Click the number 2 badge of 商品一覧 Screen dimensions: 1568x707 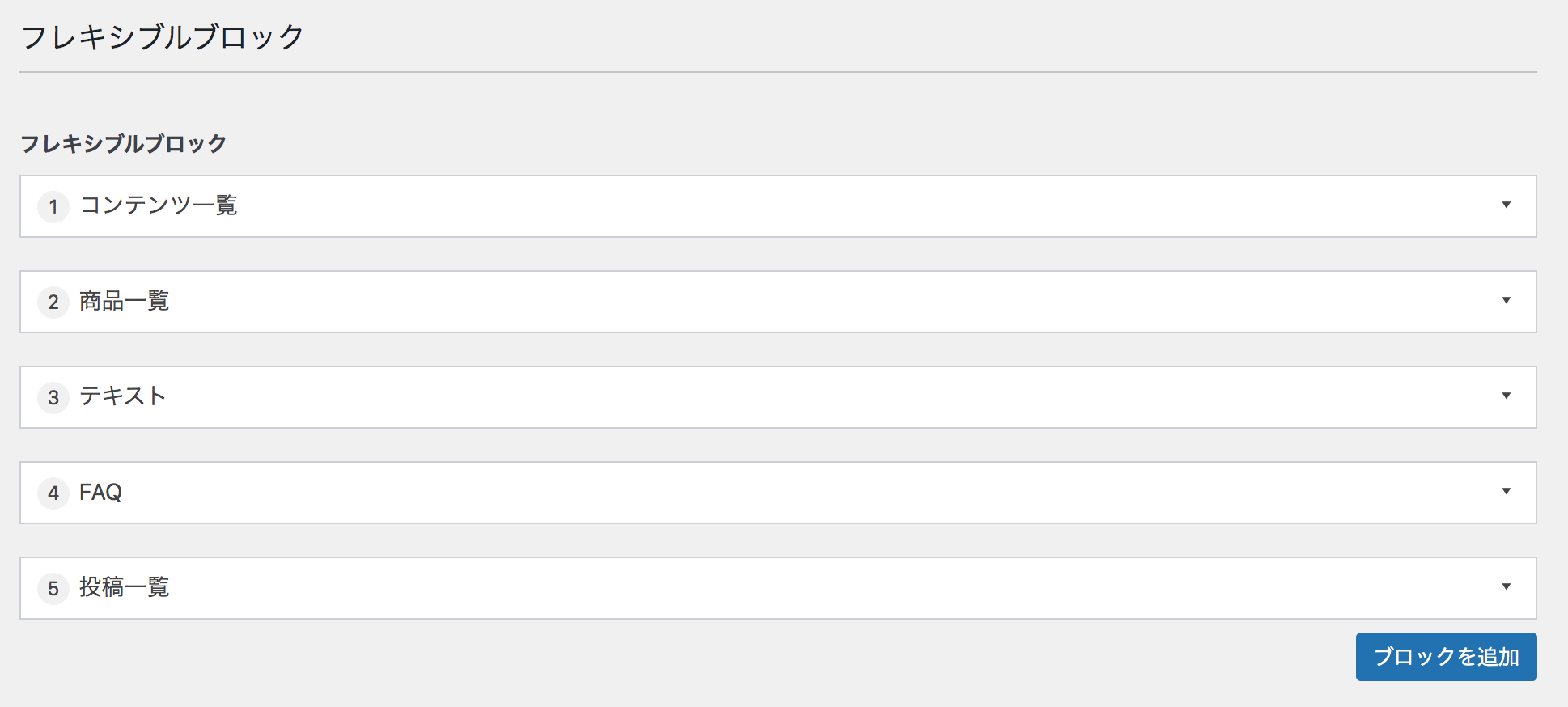click(53, 302)
